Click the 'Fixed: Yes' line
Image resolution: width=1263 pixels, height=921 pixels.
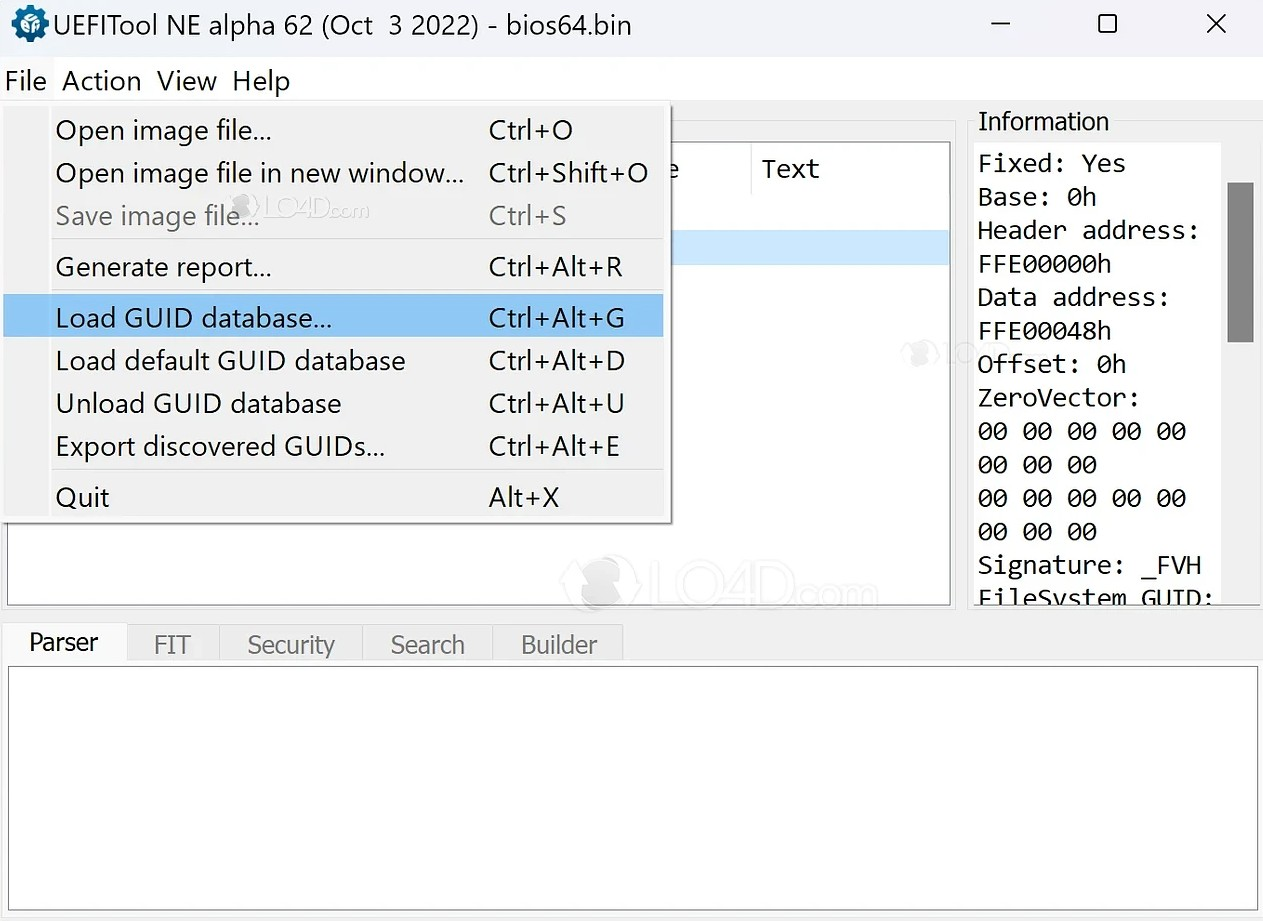1052,163
